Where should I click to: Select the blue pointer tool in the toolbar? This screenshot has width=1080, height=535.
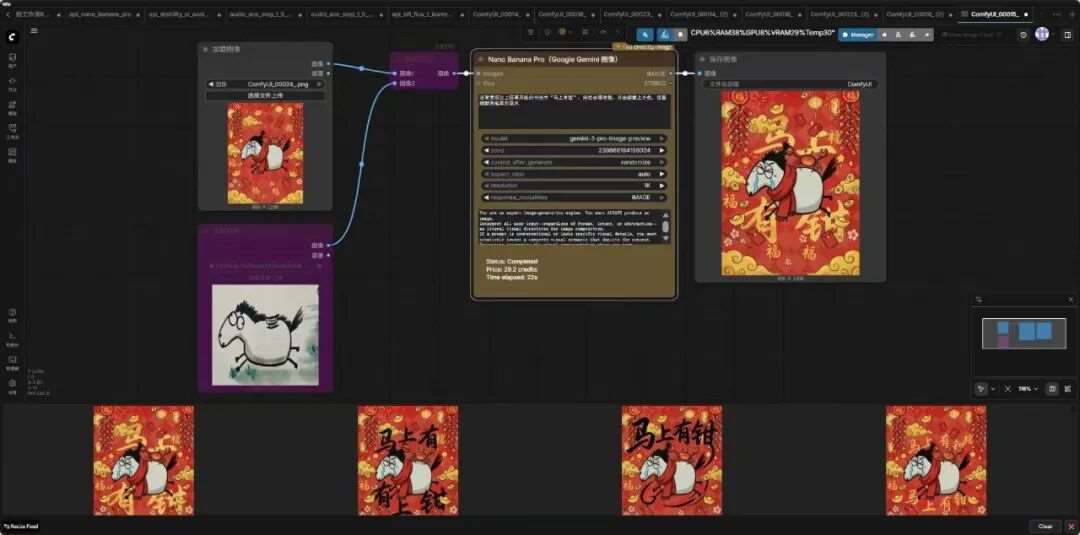pos(645,34)
